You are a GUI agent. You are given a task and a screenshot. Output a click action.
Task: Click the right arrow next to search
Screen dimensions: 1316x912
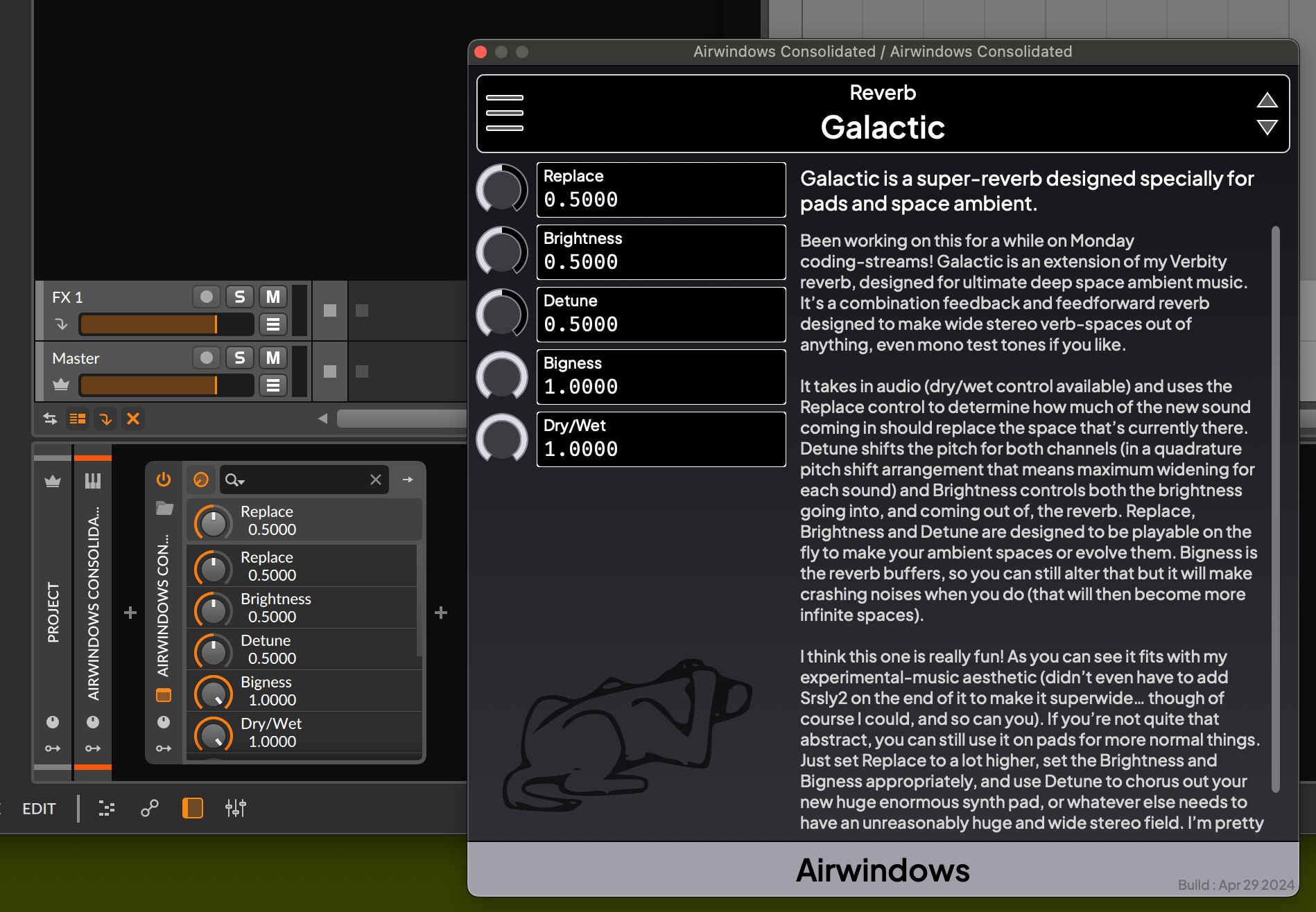[x=408, y=480]
